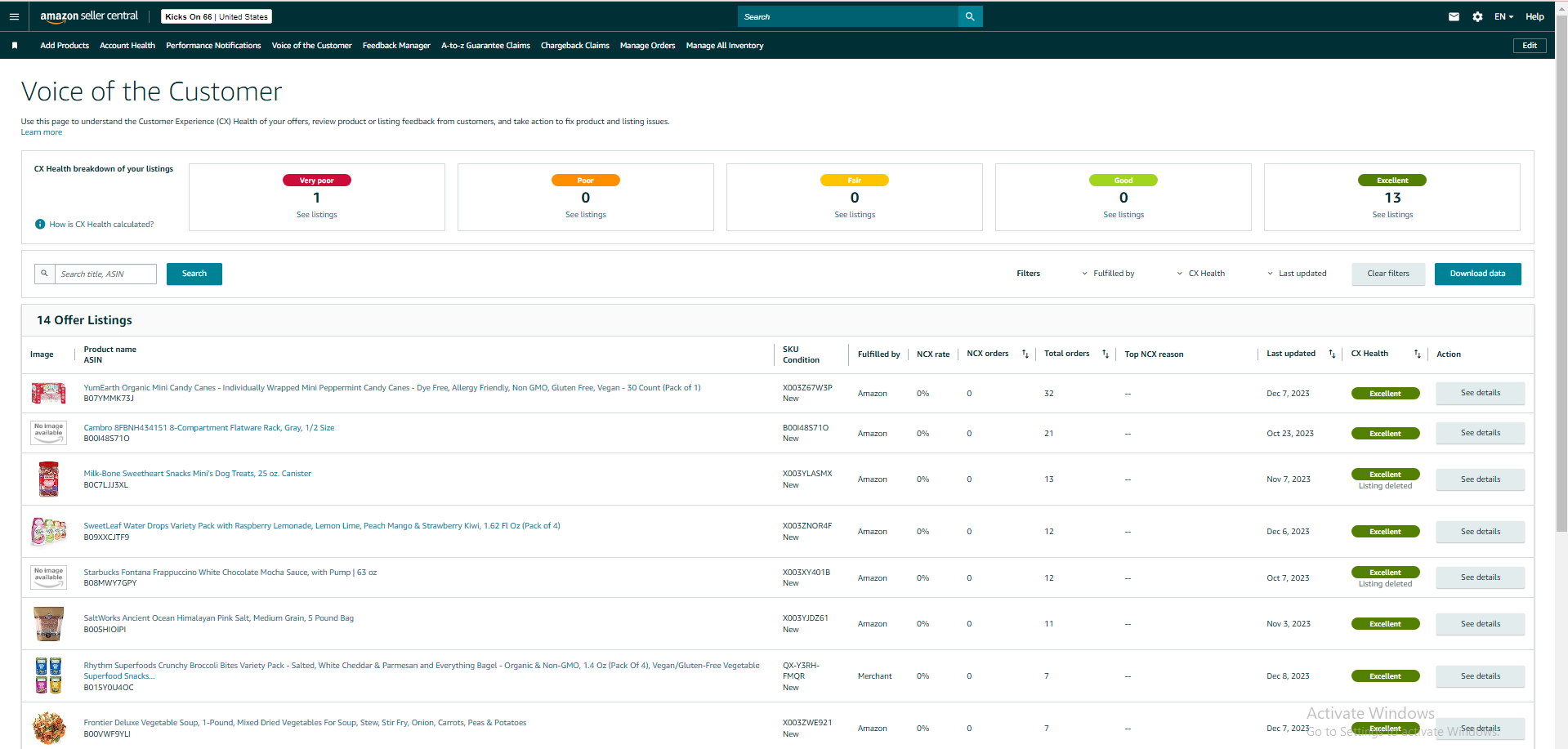See listings under Poor
This screenshot has width=1568, height=749.
(x=586, y=215)
